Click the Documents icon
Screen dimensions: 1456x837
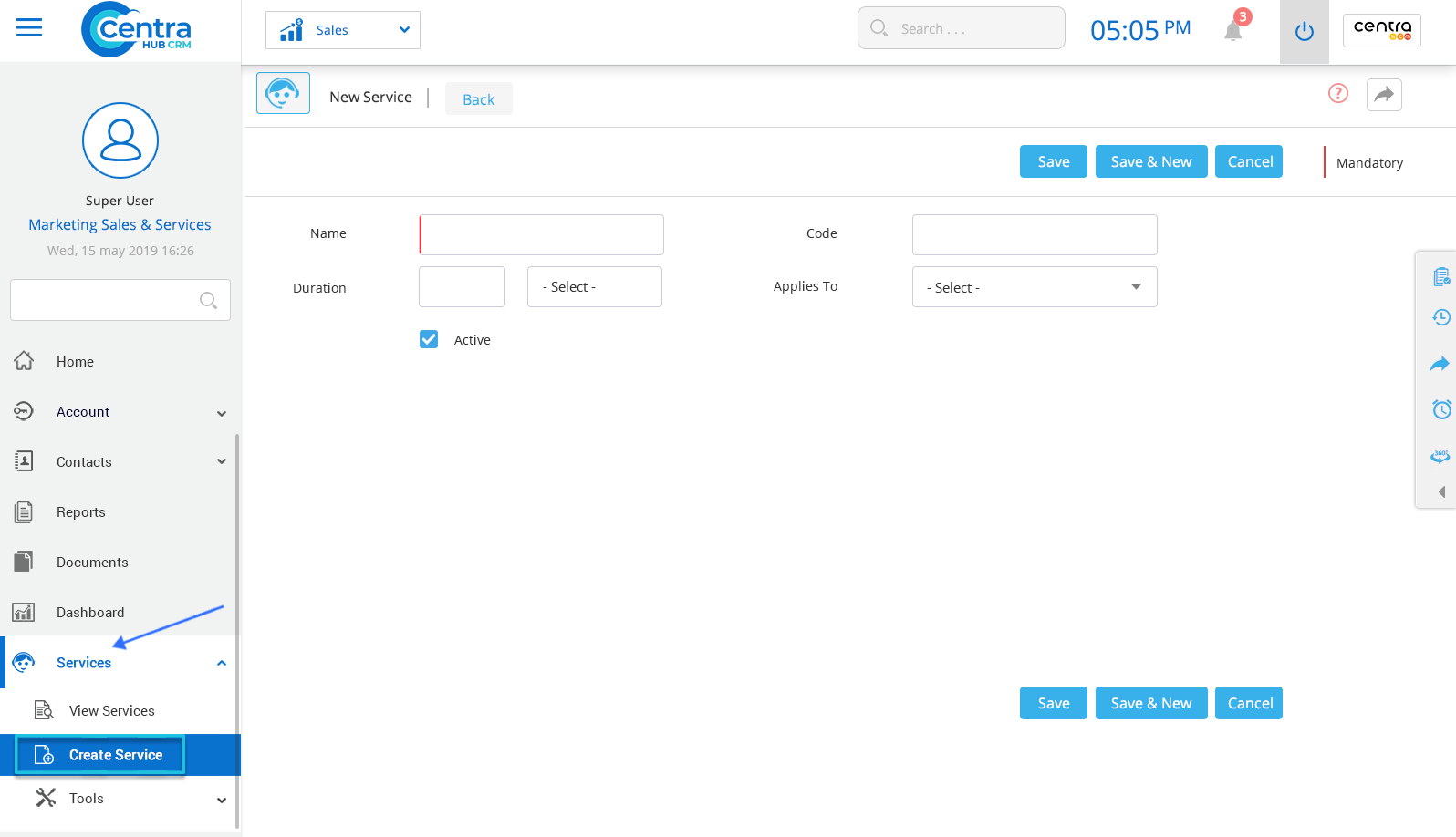(x=24, y=562)
